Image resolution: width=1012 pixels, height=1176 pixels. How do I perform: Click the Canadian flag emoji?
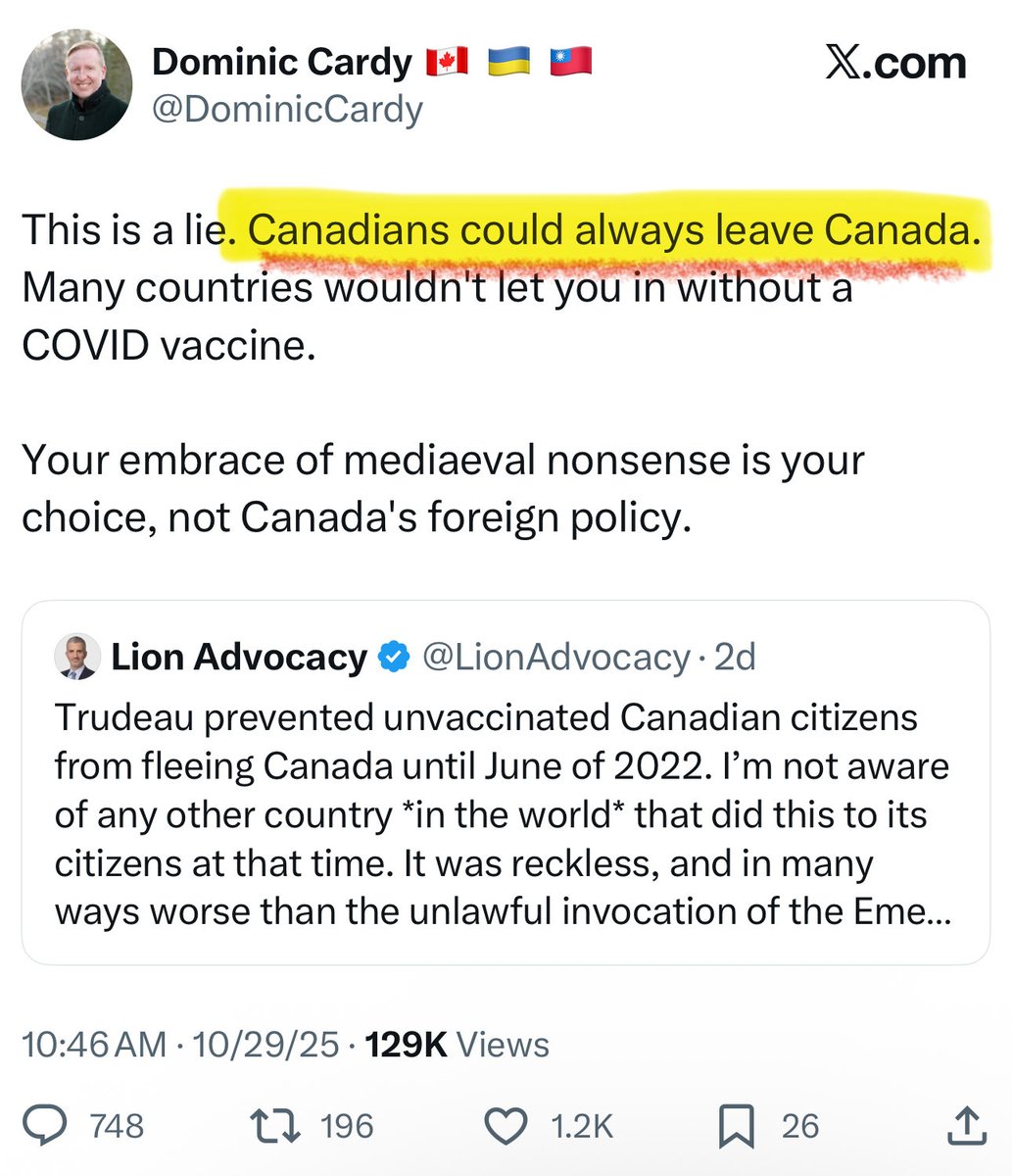pos(448,63)
